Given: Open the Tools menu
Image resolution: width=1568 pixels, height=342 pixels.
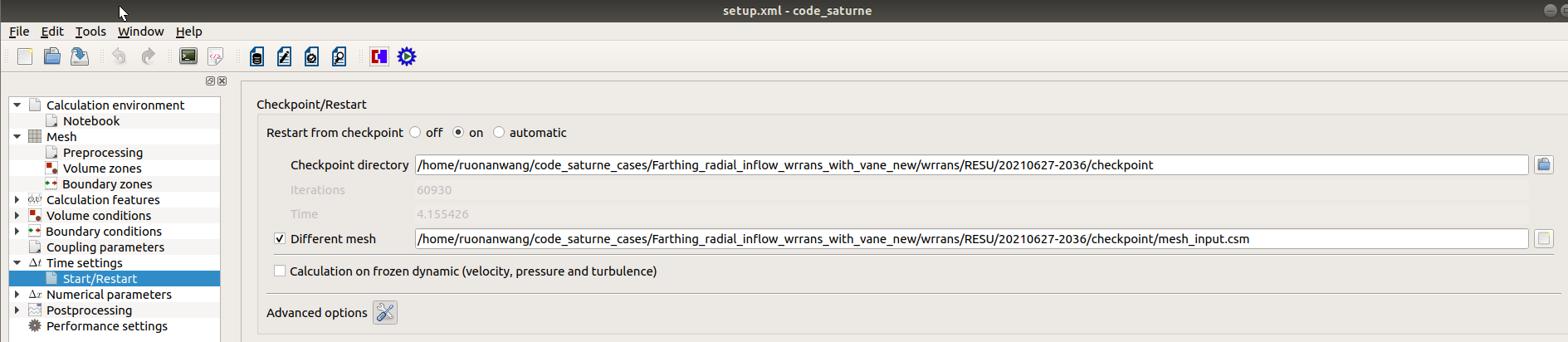Looking at the screenshot, I should click(x=90, y=32).
